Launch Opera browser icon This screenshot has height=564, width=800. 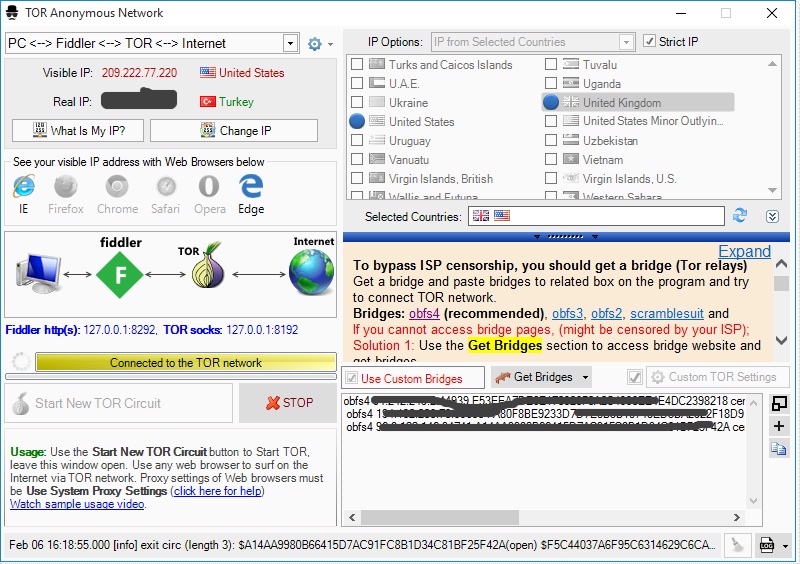209,186
